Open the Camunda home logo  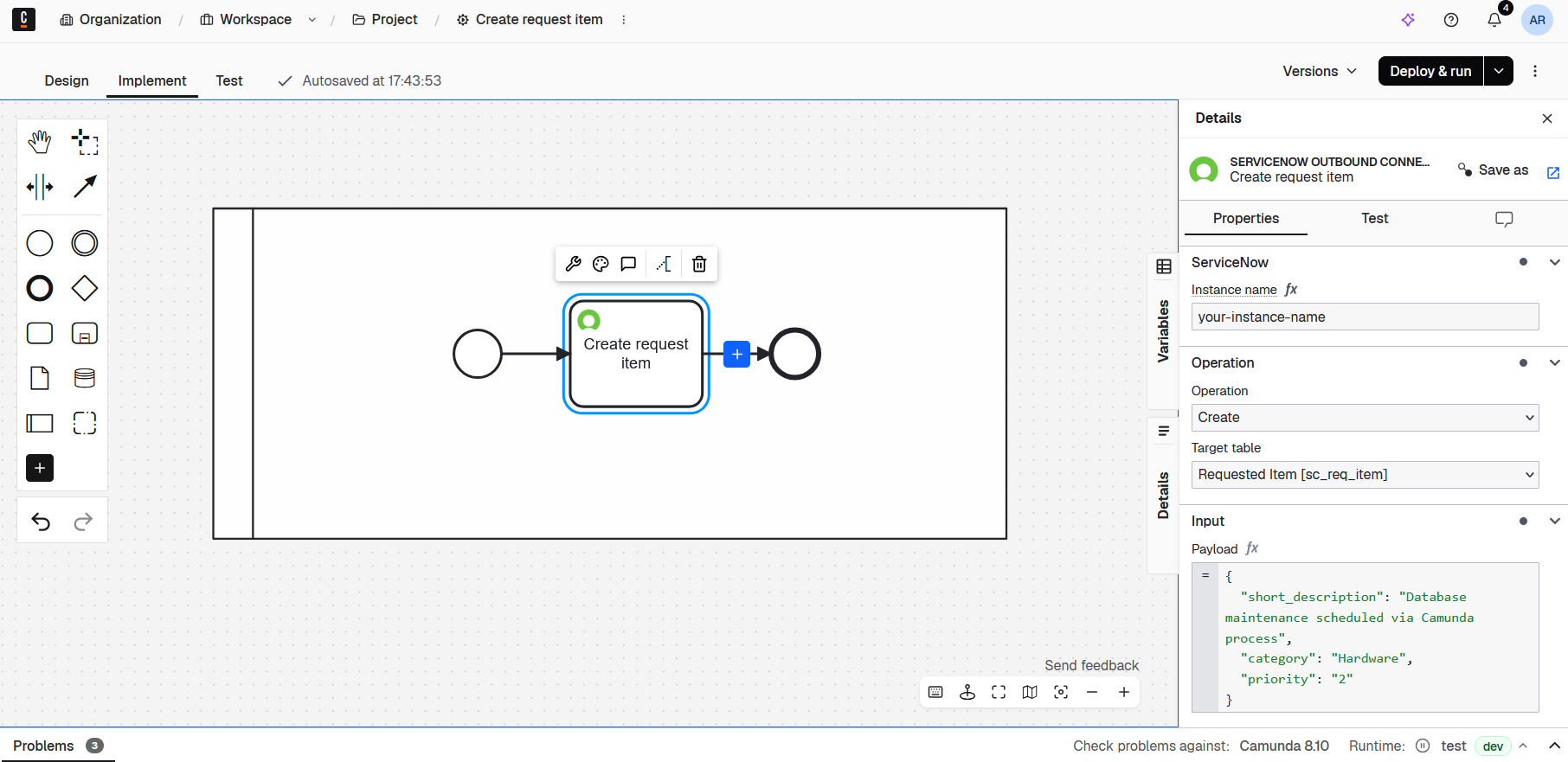[24, 19]
